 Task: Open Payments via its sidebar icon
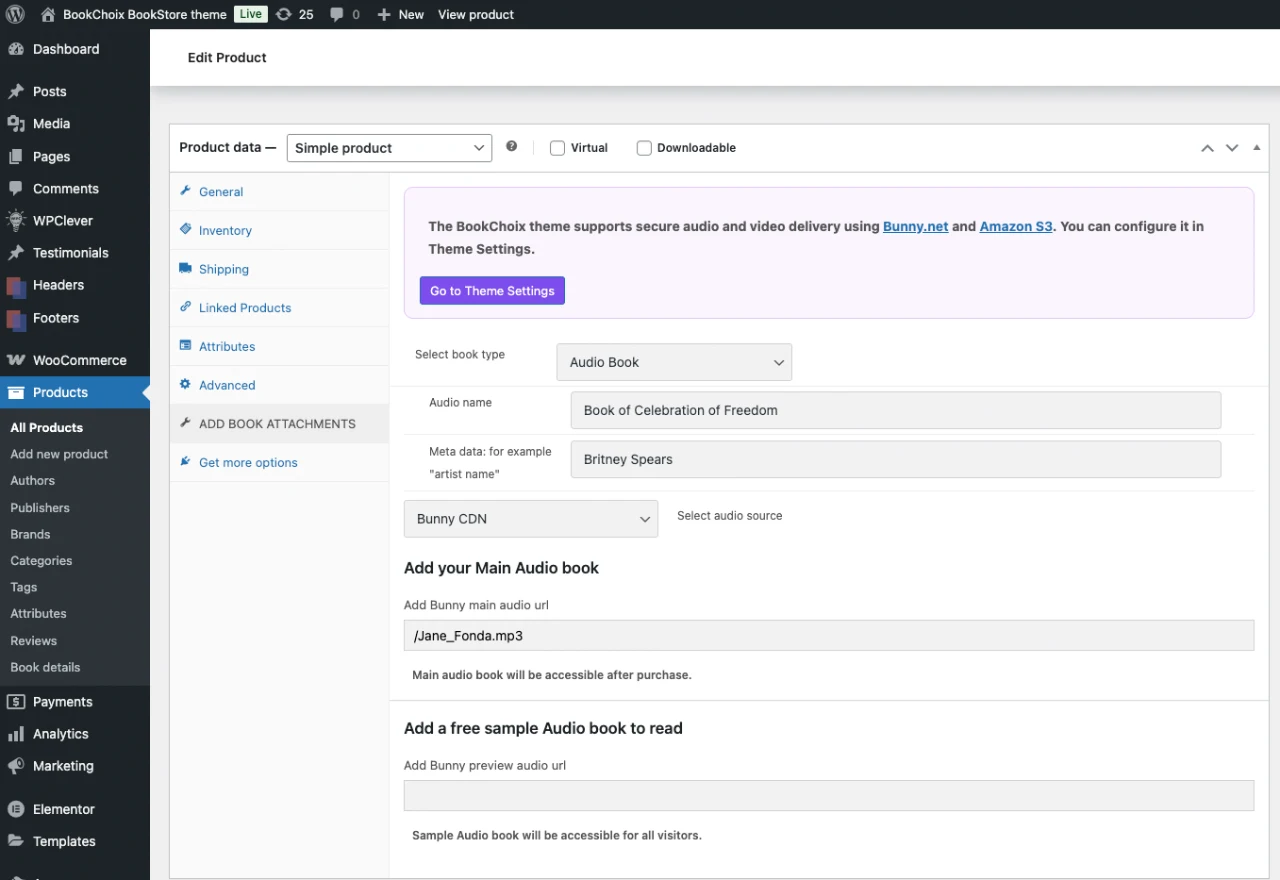[x=16, y=701]
